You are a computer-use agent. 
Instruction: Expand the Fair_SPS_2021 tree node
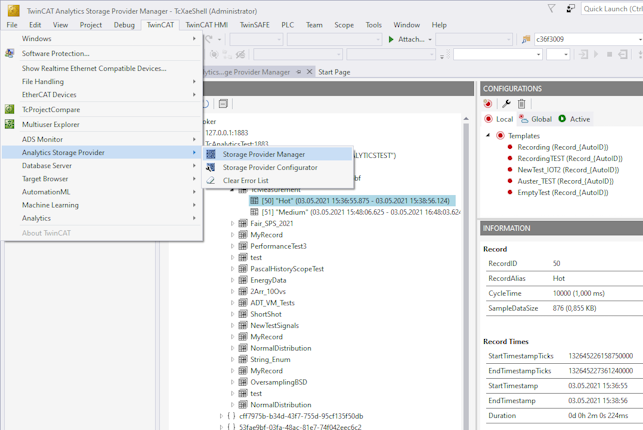[x=233, y=223]
